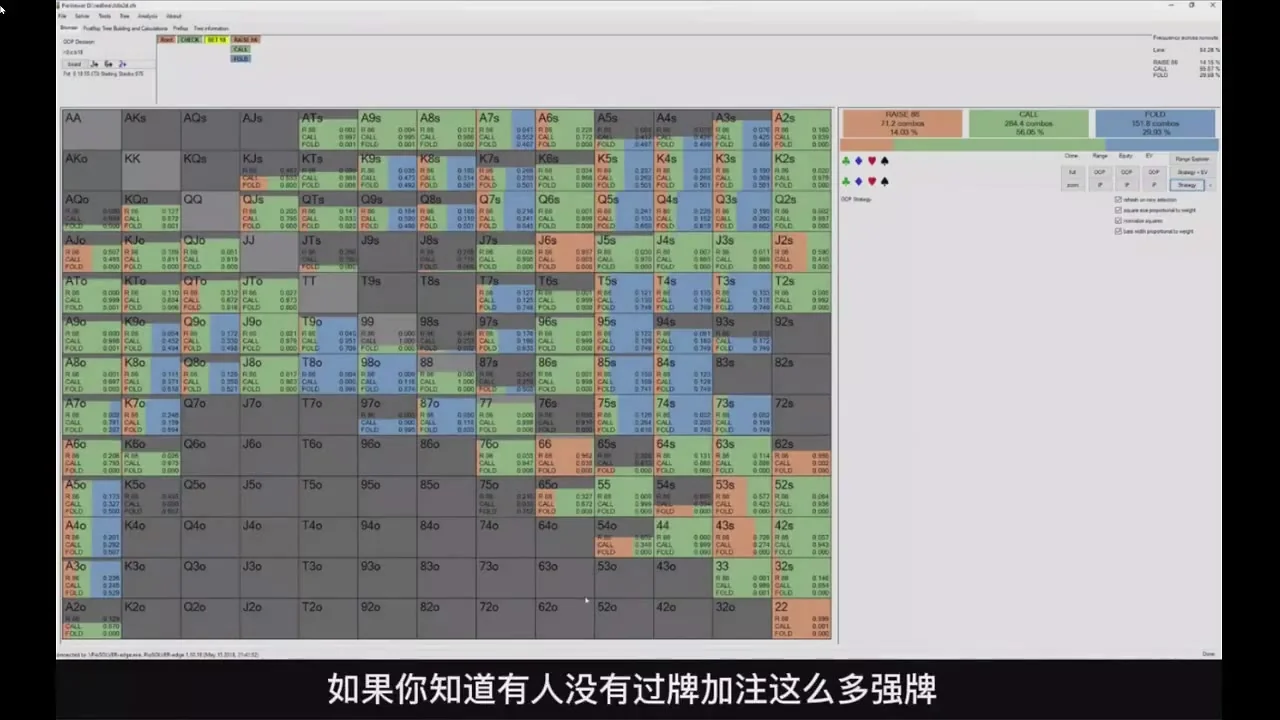Viewport: 1280px width, 720px height.
Task: Select the diamond suit in the lower suit row
Action: coord(859,181)
